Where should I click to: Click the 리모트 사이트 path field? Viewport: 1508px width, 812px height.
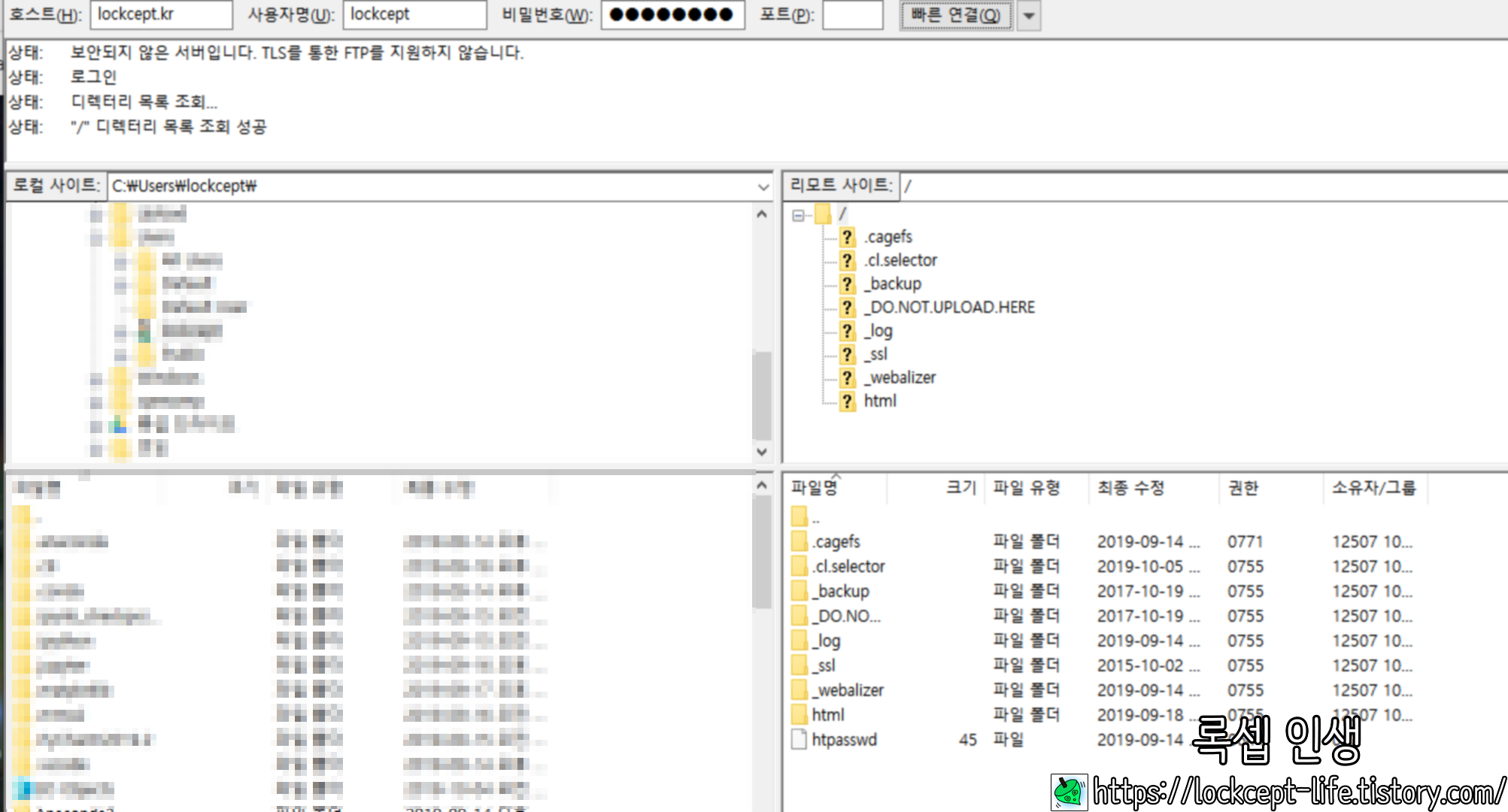tap(1203, 186)
